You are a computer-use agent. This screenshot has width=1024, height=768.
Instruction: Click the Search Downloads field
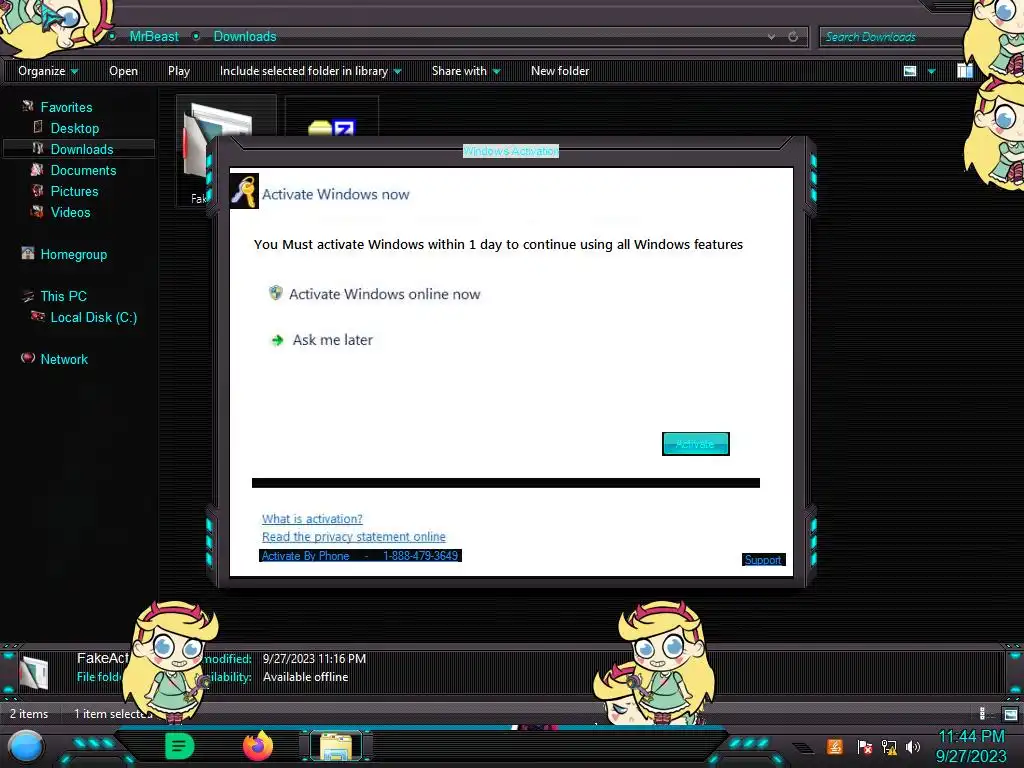[892, 37]
